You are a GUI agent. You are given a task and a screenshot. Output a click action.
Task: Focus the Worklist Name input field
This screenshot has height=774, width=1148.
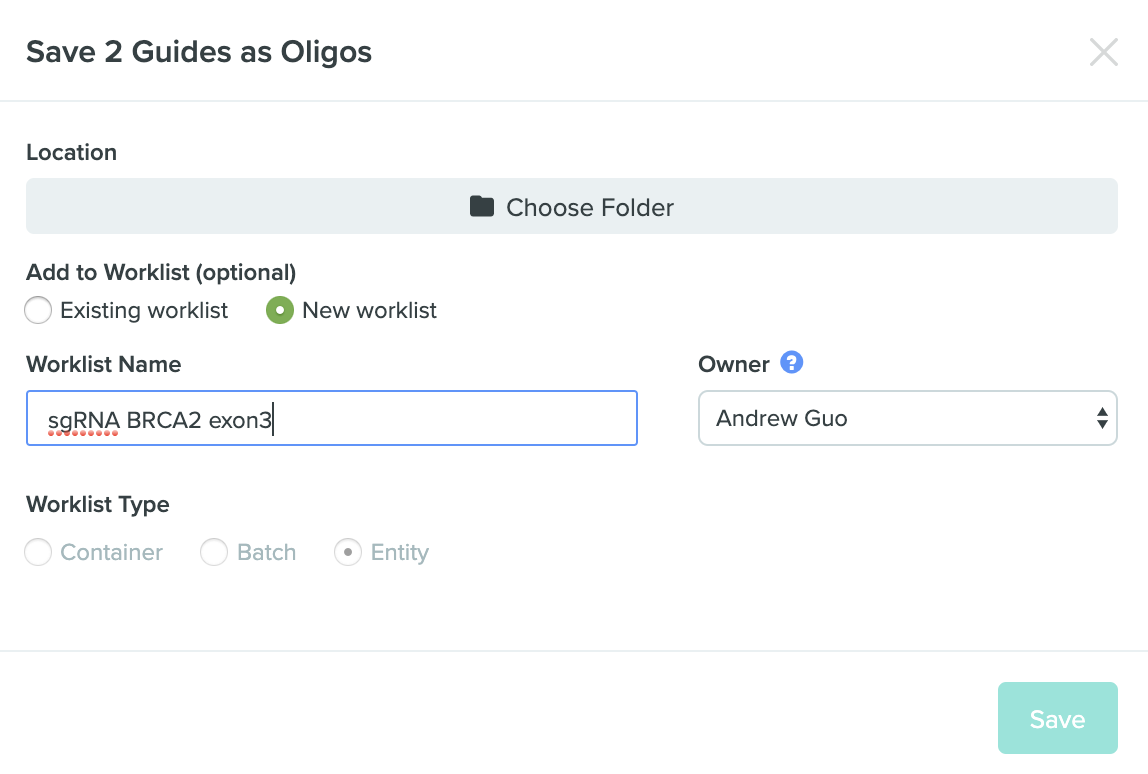tap(332, 418)
